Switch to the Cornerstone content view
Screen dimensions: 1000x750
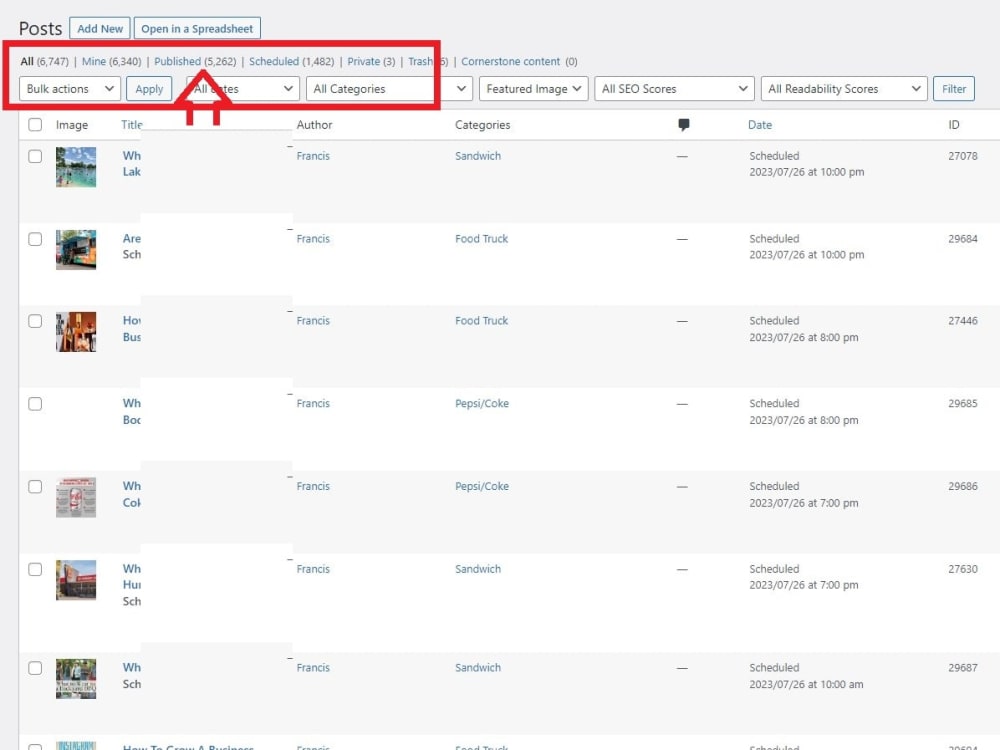tap(510, 61)
